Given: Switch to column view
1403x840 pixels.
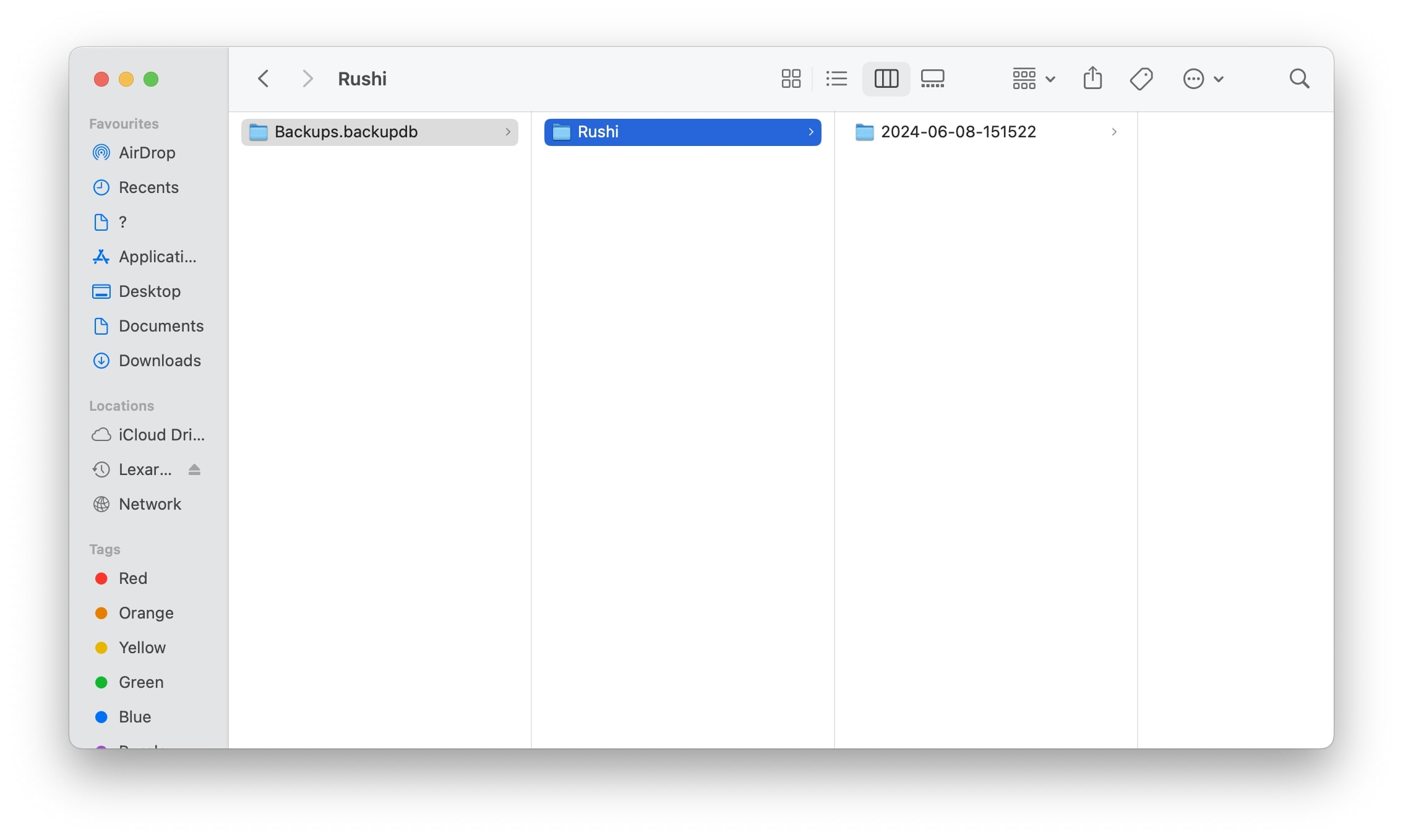Looking at the screenshot, I should coord(885,78).
